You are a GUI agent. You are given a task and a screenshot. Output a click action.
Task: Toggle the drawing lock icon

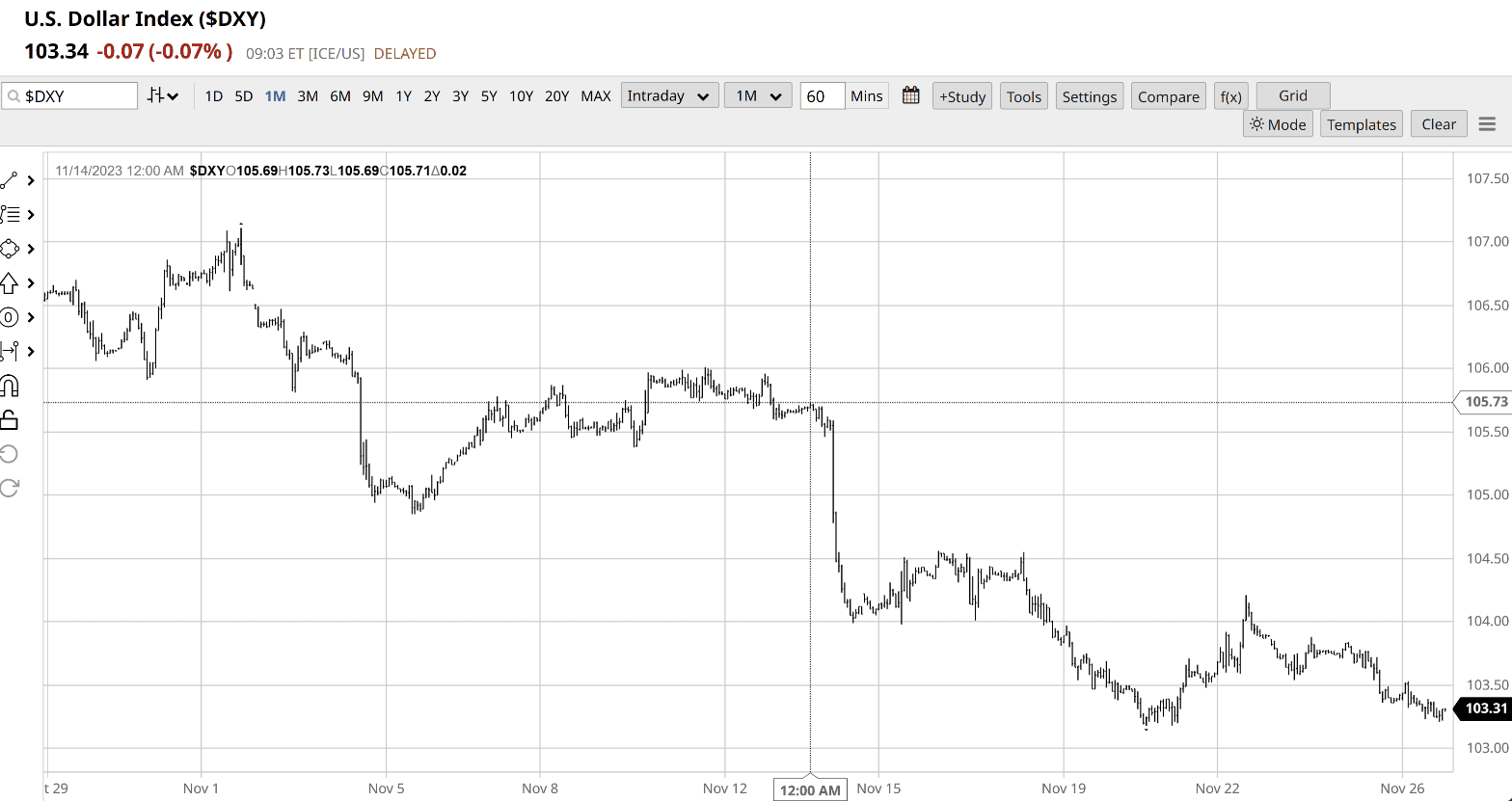coord(10,419)
